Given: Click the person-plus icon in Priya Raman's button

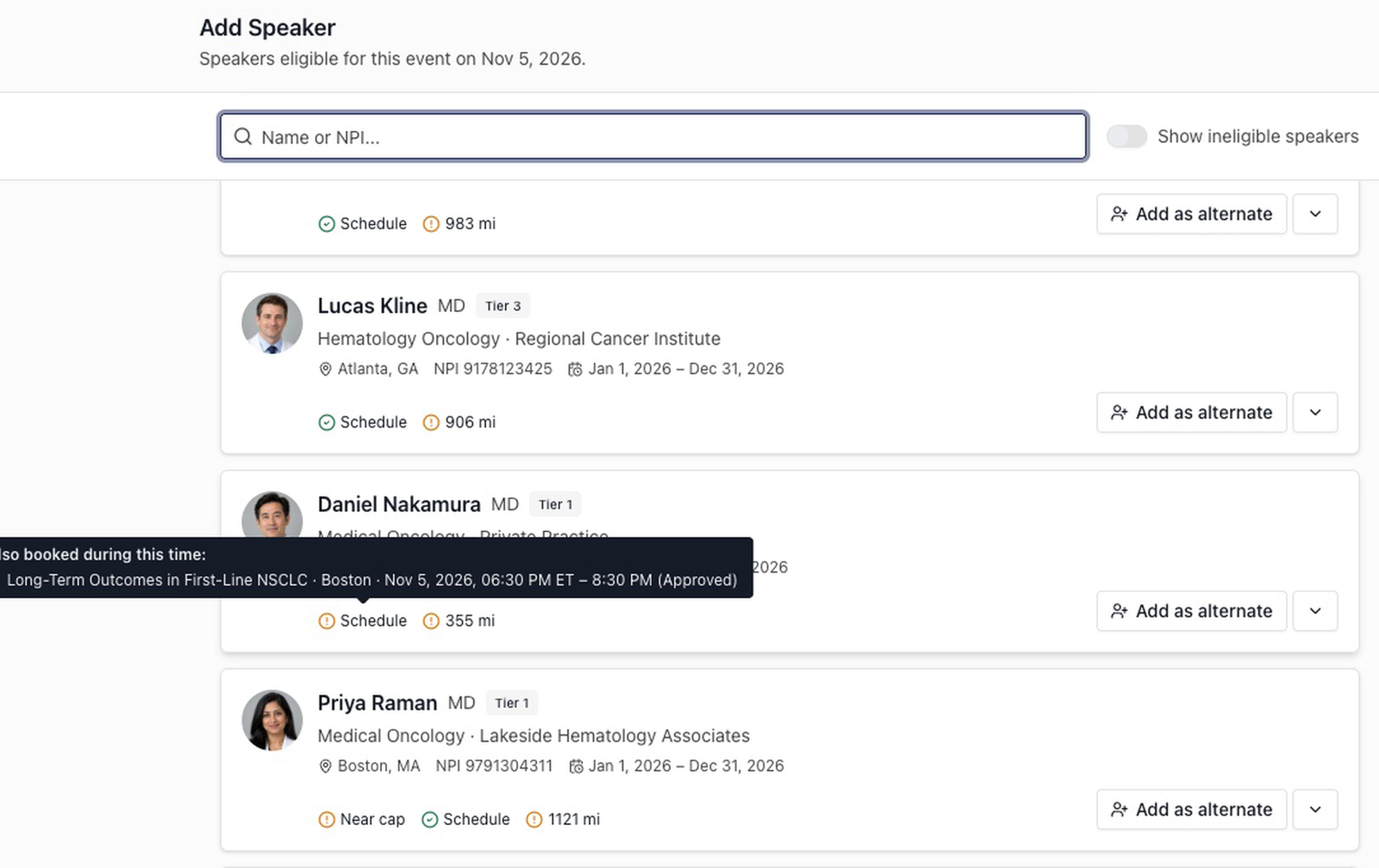Looking at the screenshot, I should click(1119, 809).
